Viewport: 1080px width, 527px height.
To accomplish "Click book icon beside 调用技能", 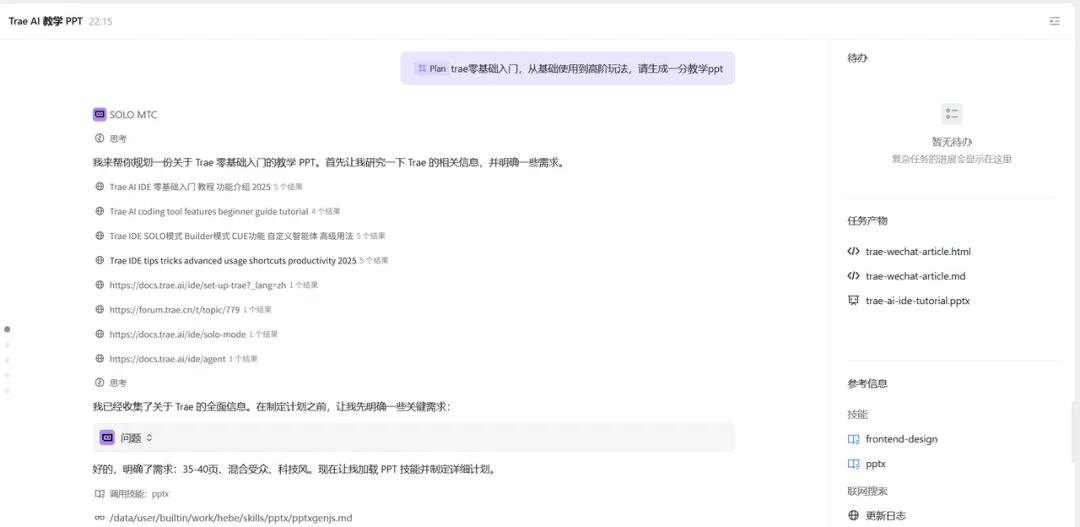I will 99,493.
